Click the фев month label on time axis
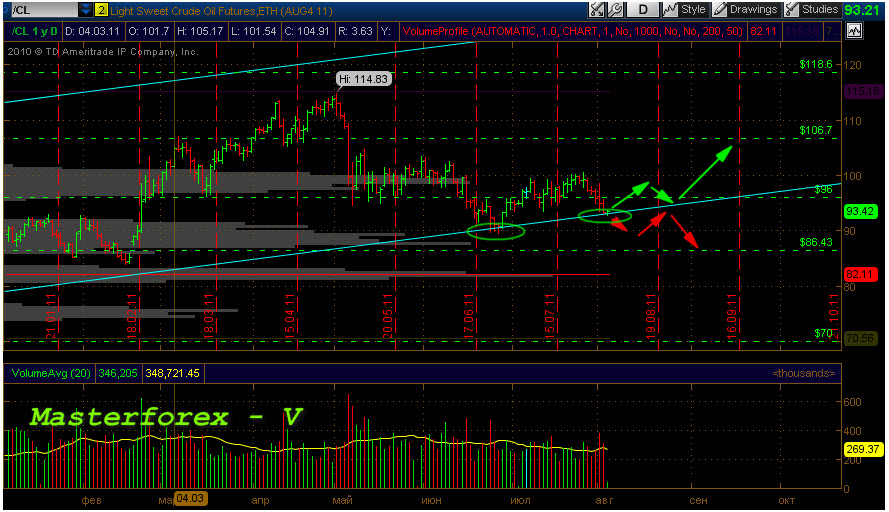The height and width of the screenshot is (512, 889). (91, 500)
